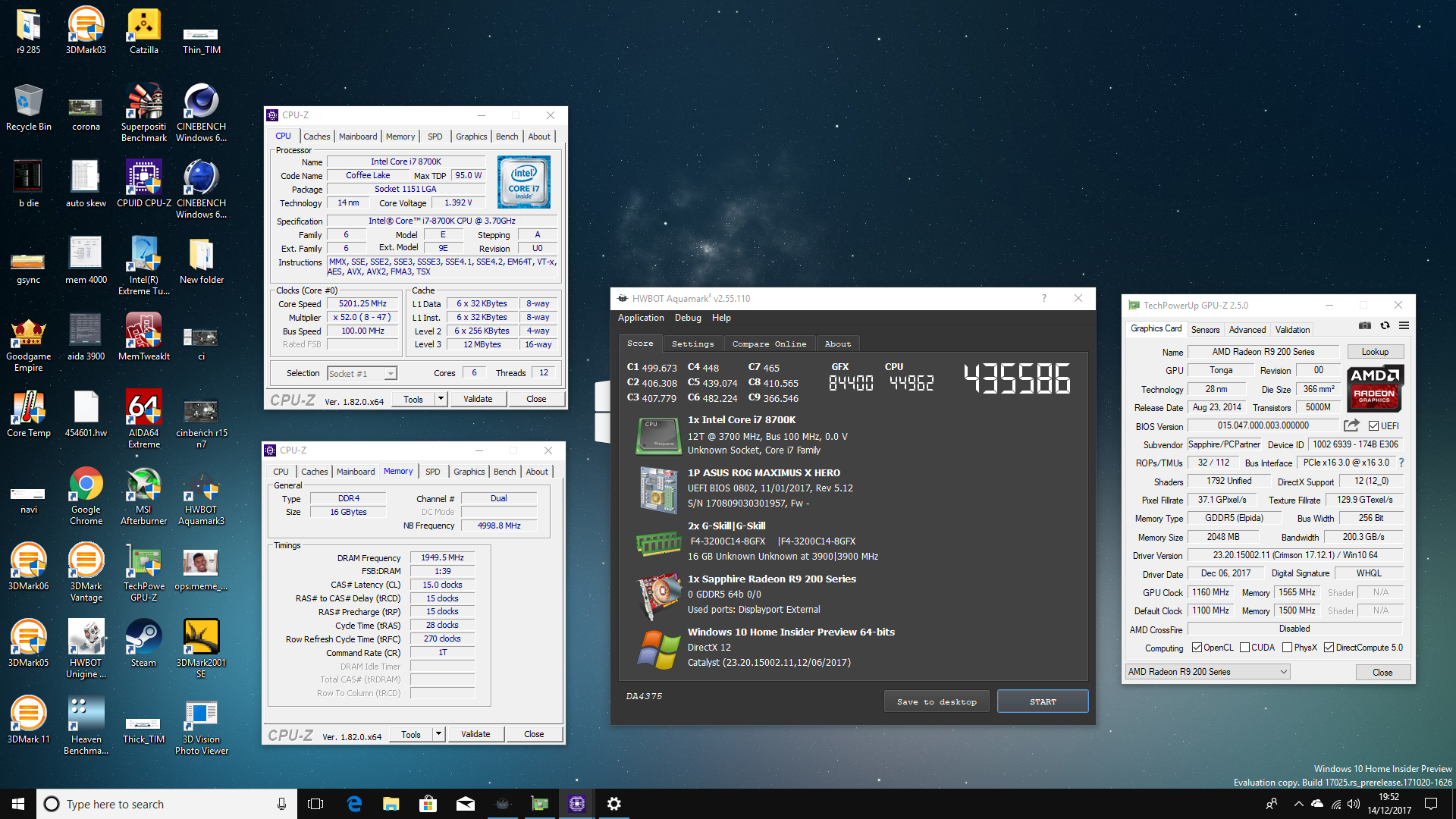Click the taskbar search box
1456x819 pixels.
[x=165, y=804]
